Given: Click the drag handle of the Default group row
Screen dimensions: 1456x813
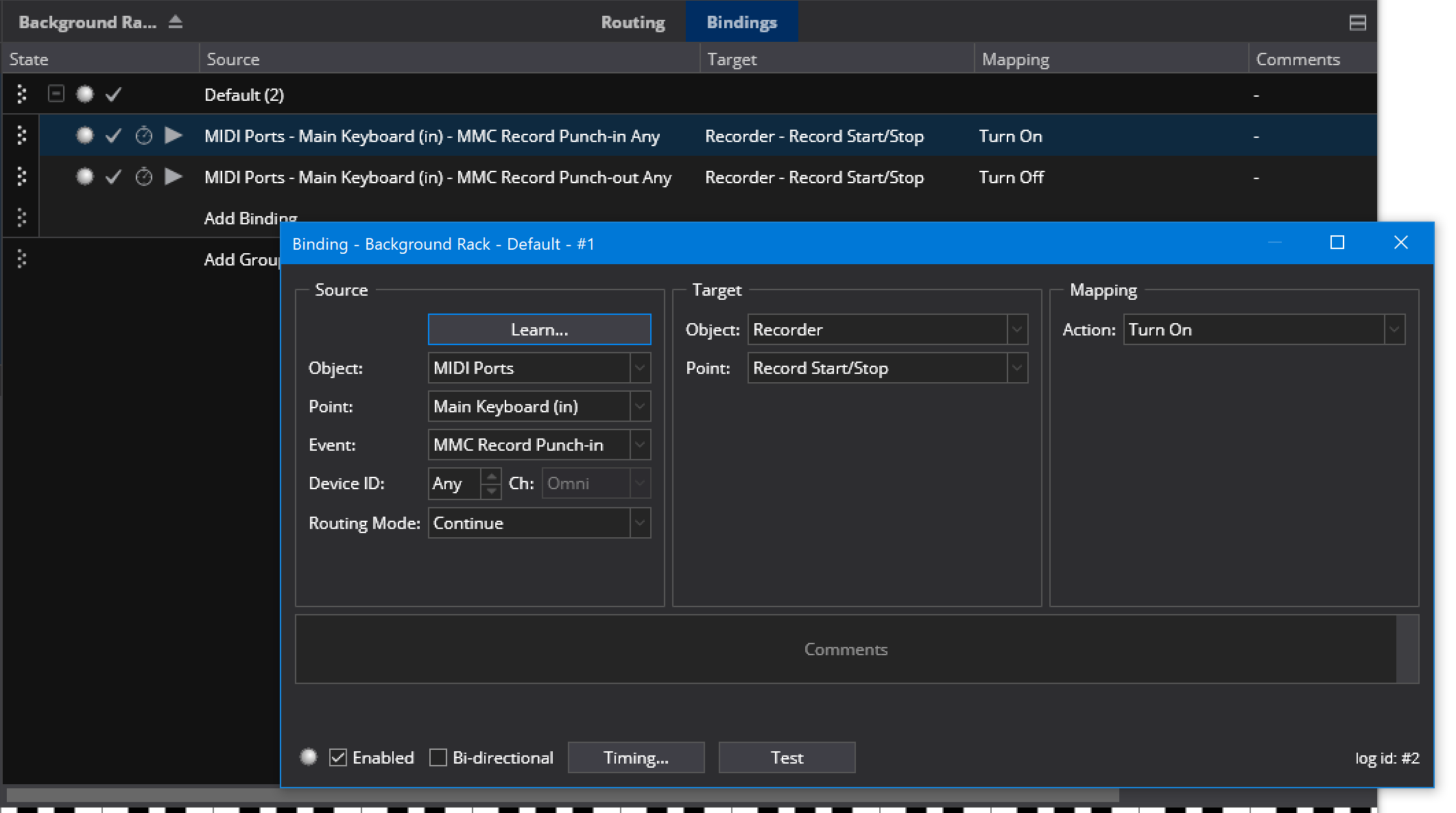Looking at the screenshot, I should pos(22,95).
